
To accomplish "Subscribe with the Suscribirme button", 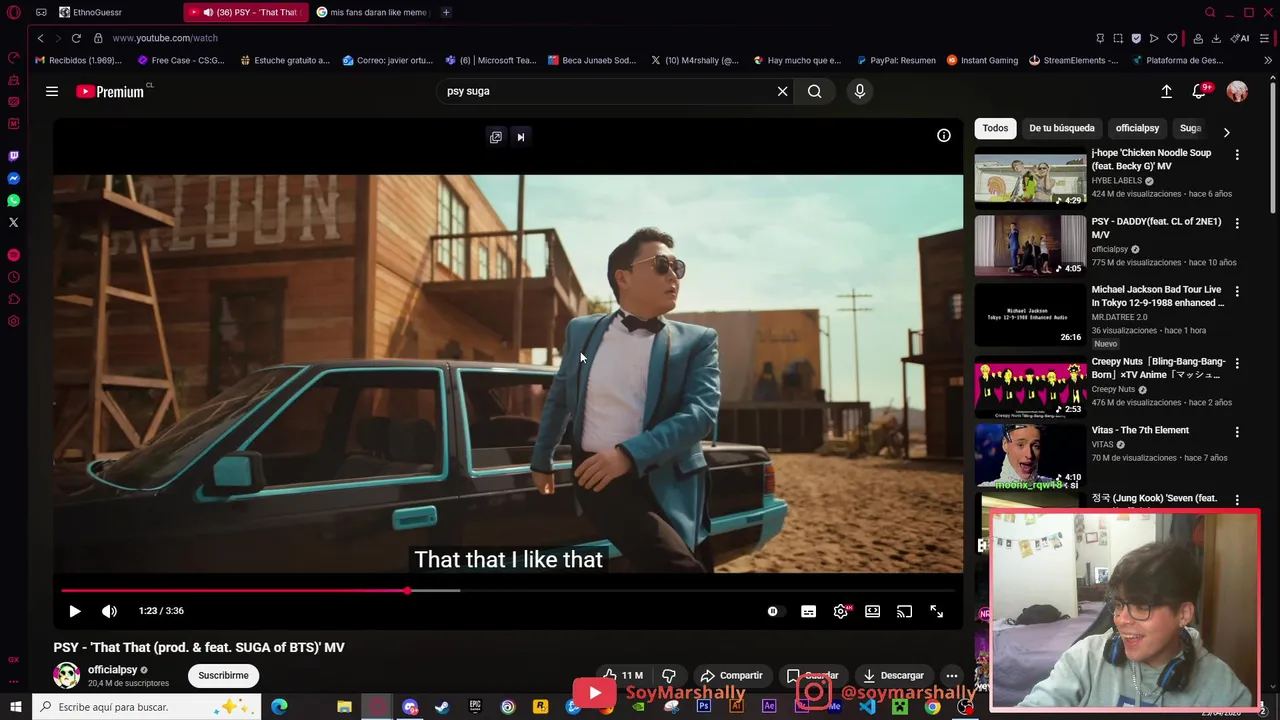I will (x=223, y=676).
